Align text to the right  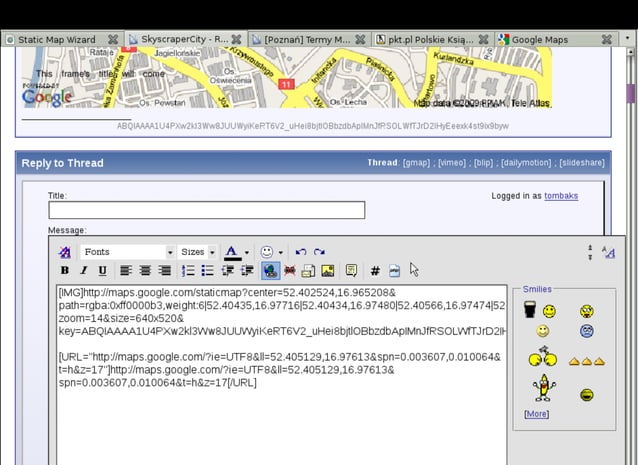click(x=162, y=270)
